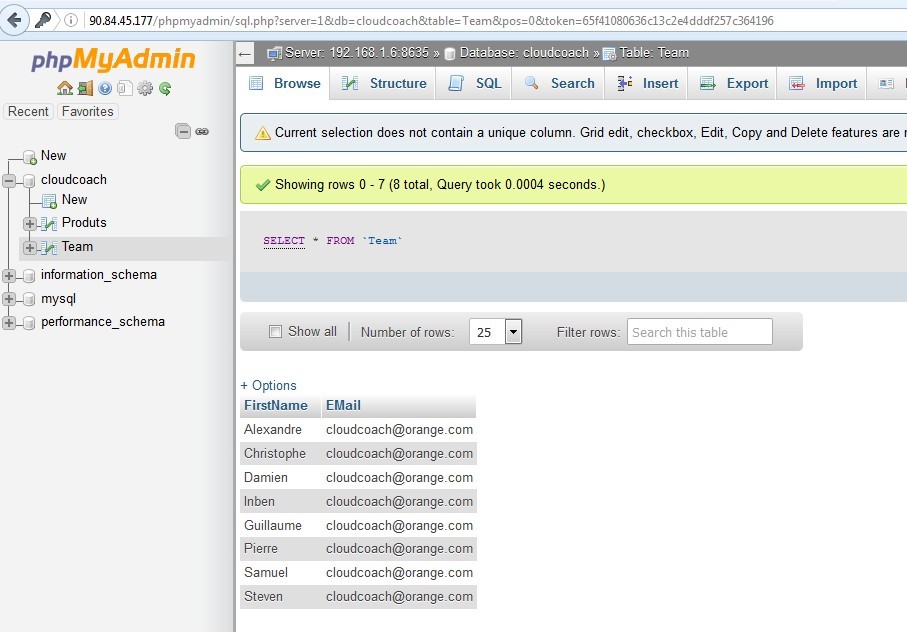This screenshot has height=632, width=907.
Task: Select the New database tree item
Action: [53, 156]
